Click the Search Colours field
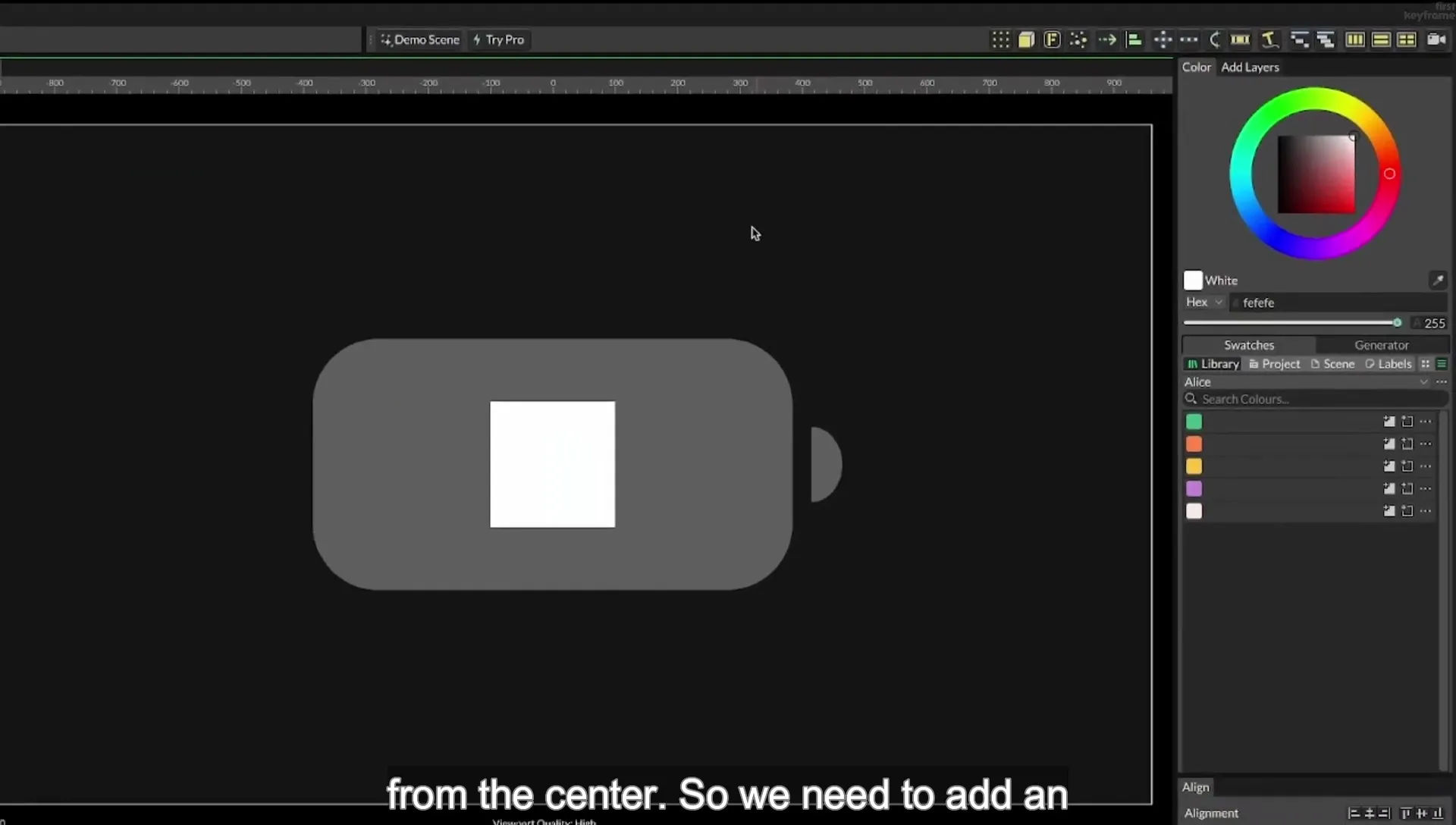 pos(1316,400)
